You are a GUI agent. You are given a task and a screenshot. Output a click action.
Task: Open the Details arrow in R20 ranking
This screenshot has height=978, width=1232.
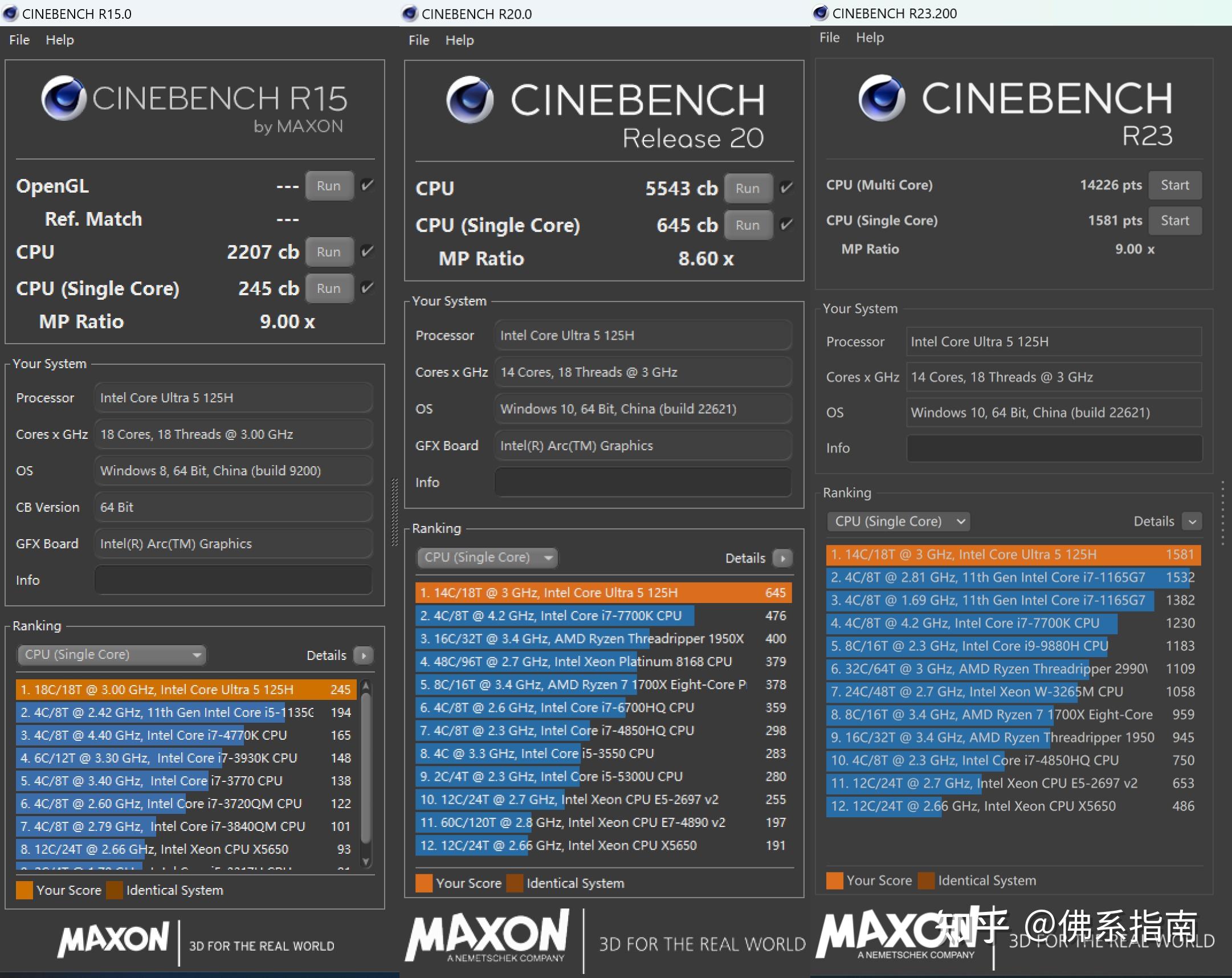782,558
